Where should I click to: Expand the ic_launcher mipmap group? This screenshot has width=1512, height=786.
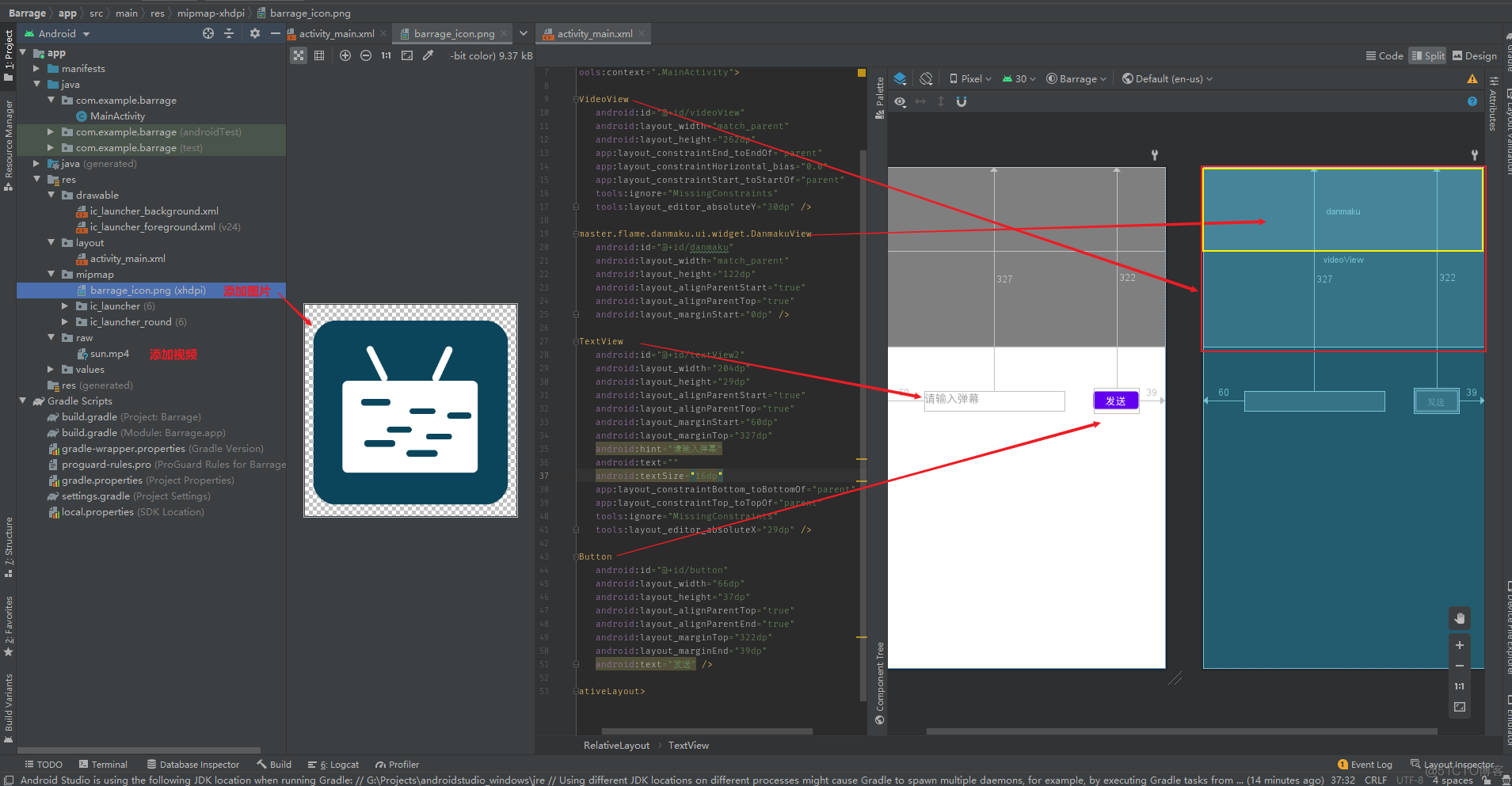pos(65,306)
